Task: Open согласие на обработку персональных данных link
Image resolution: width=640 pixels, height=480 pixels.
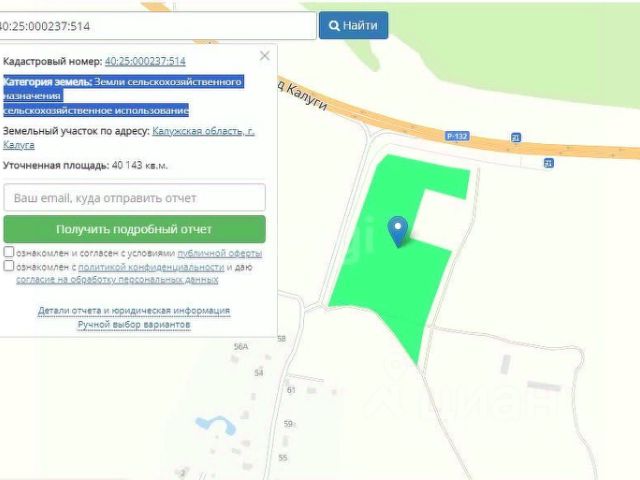Action: pos(117,280)
